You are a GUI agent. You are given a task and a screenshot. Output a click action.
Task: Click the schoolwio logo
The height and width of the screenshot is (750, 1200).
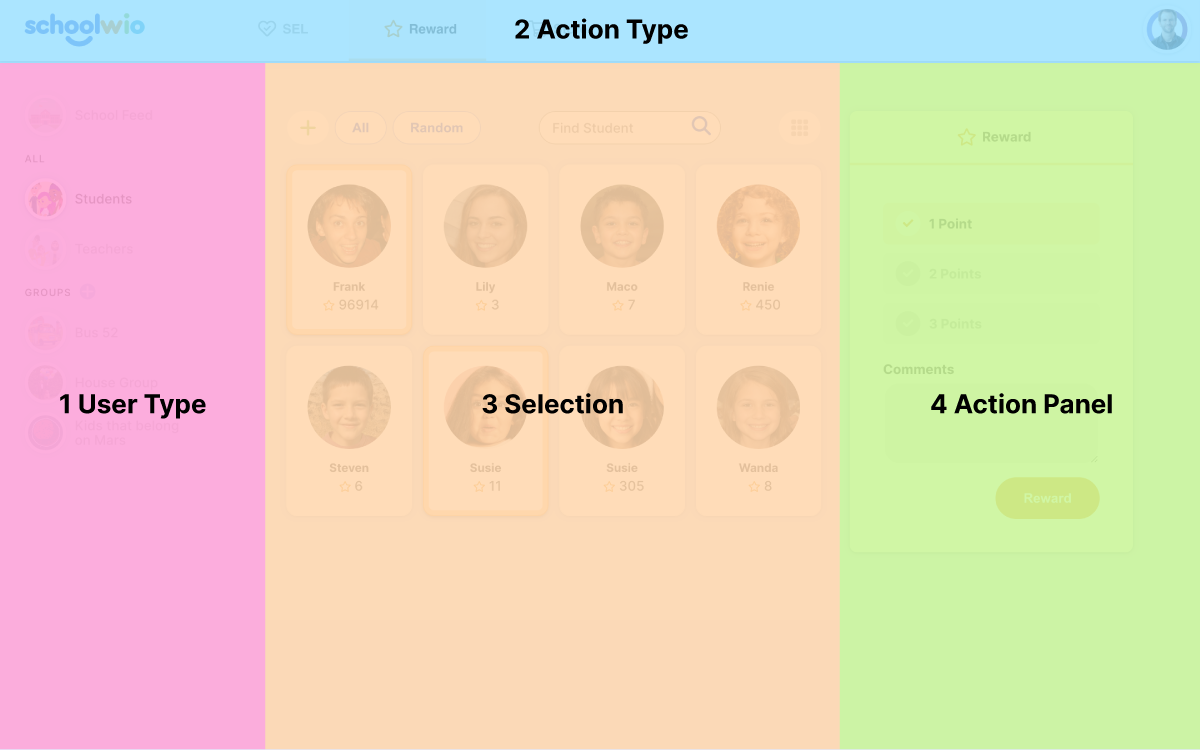click(84, 28)
